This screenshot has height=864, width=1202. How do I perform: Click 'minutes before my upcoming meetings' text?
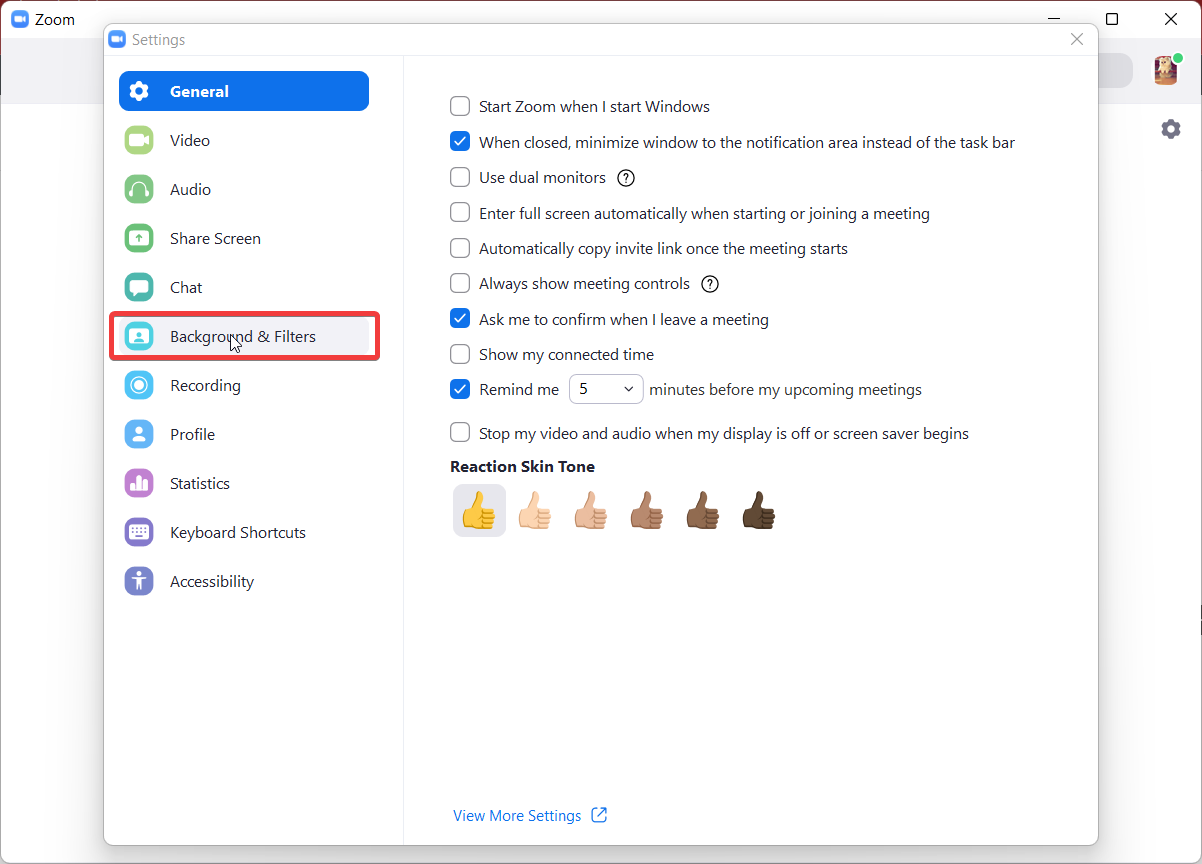[x=786, y=390]
